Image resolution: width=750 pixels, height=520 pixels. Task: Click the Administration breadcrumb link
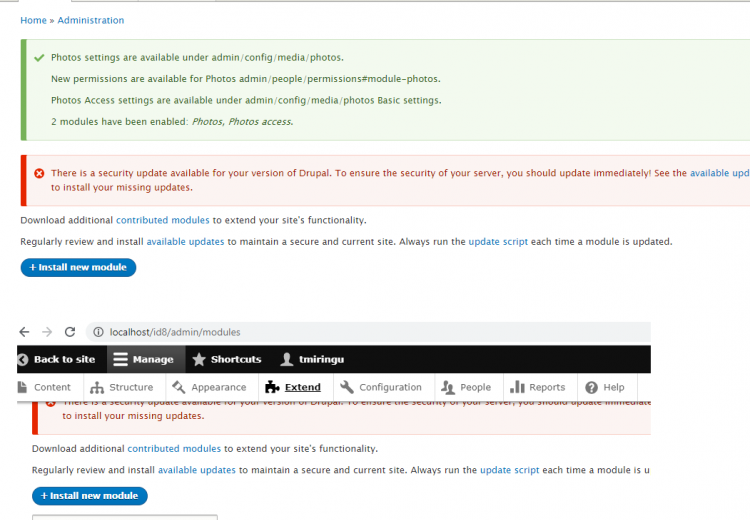point(91,20)
